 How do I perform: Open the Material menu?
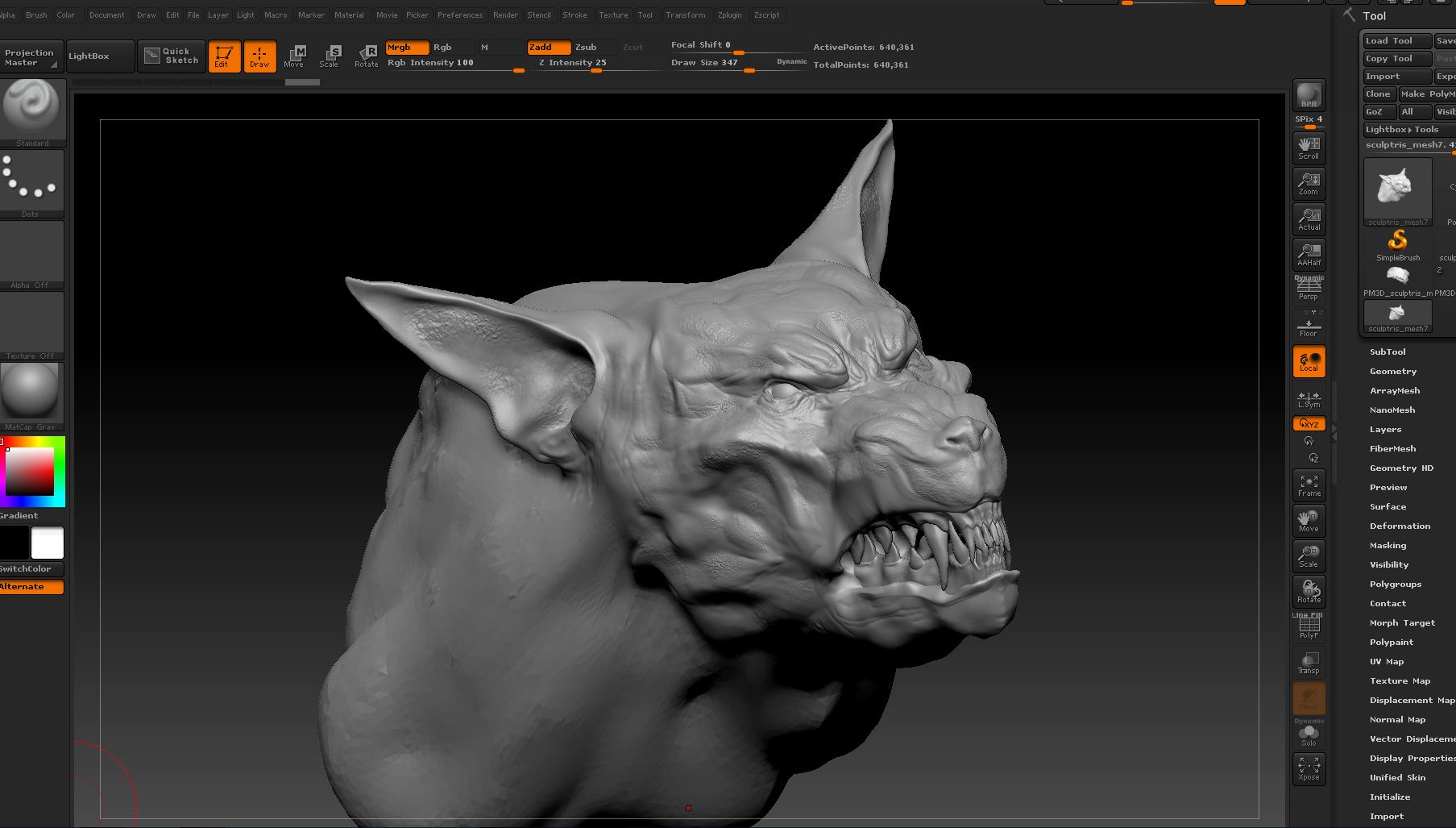349,15
